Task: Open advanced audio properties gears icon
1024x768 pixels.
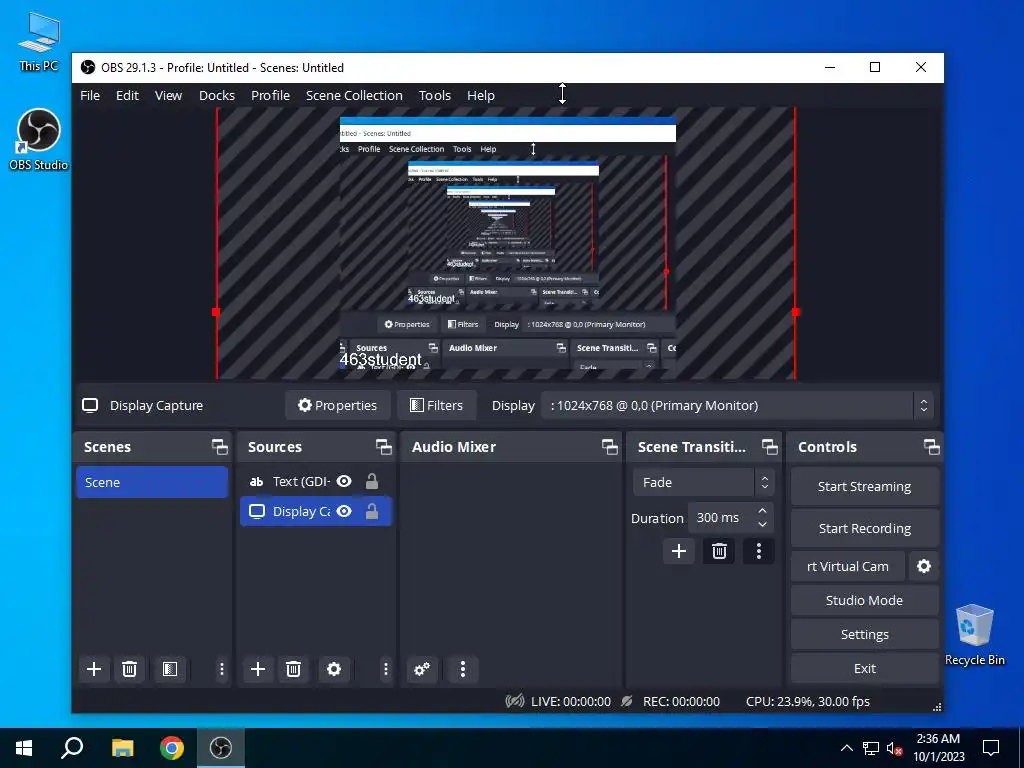Action: (x=422, y=669)
